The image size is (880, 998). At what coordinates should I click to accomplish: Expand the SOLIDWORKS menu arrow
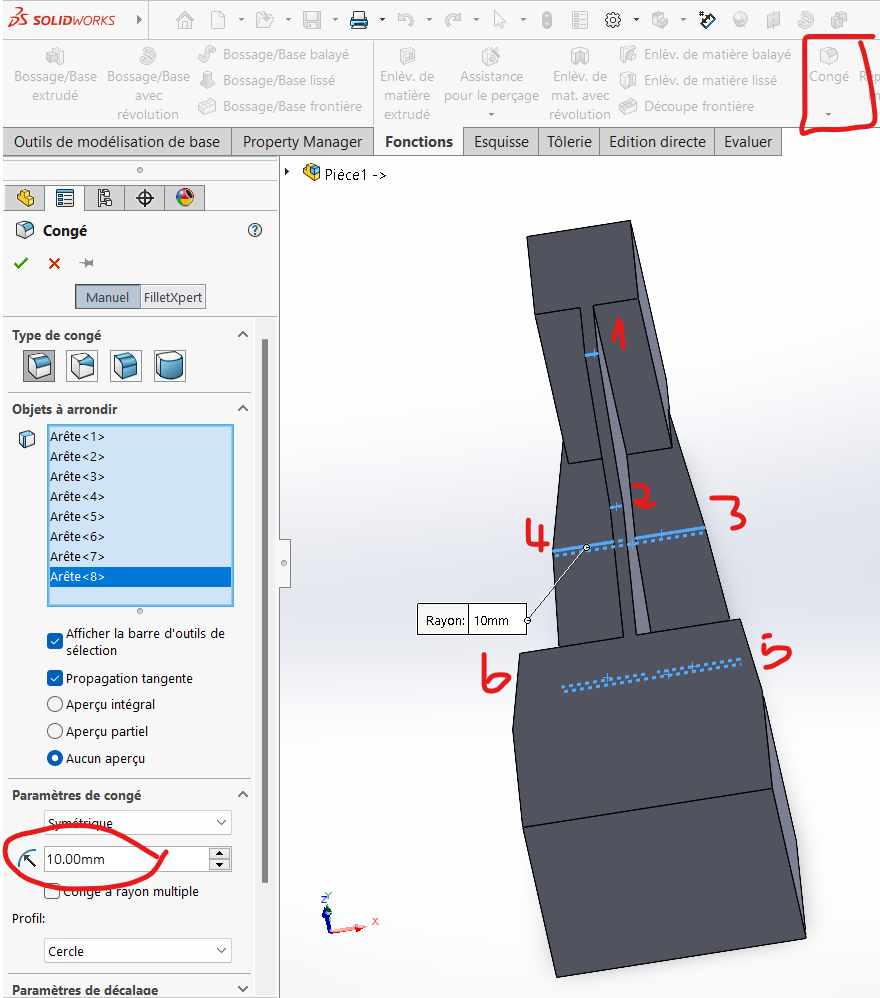click(139, 20)
